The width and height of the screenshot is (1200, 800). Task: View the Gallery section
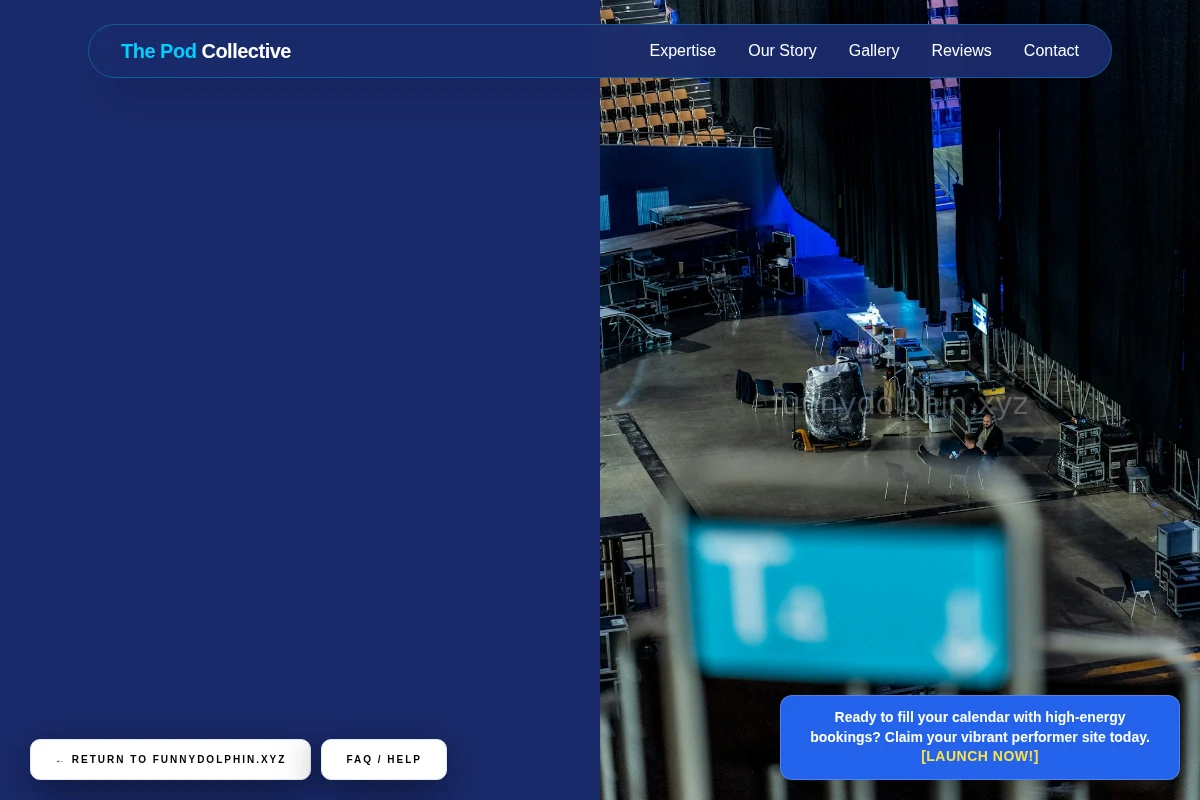(x=873, y=51)
